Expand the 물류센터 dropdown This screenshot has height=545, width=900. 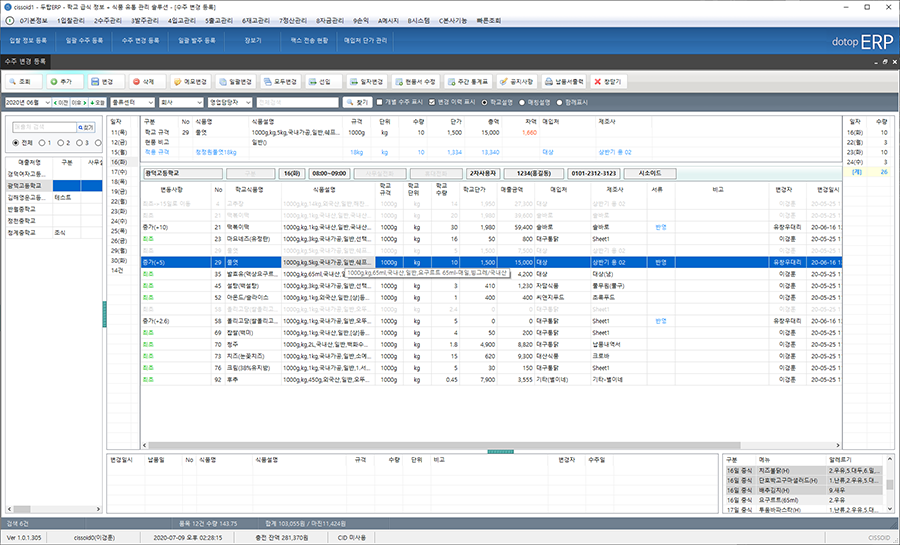(132, 102)
